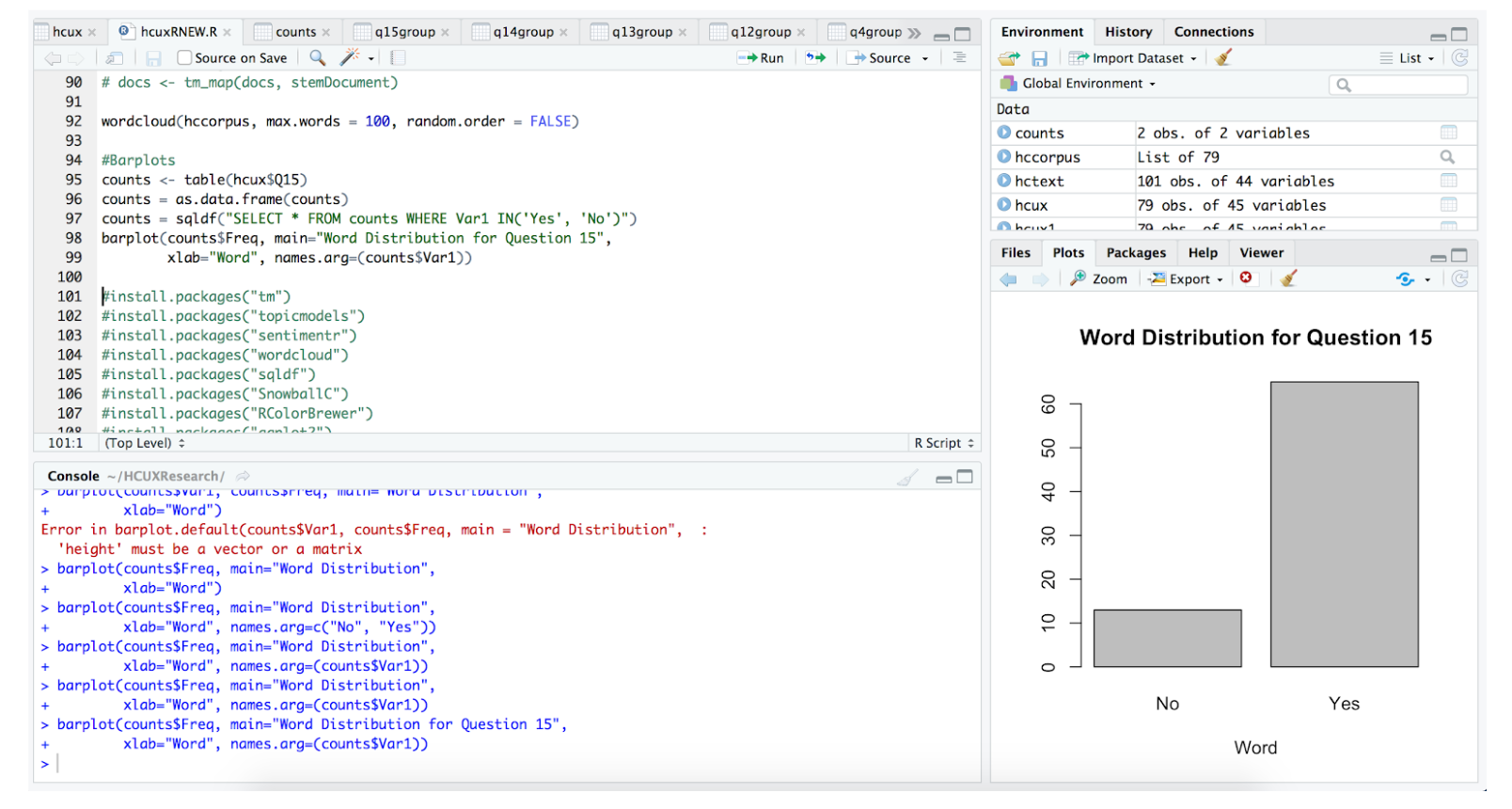Remove current plot with red X icon
The height and width of the screenshot is (809, 1512).
1246,278
